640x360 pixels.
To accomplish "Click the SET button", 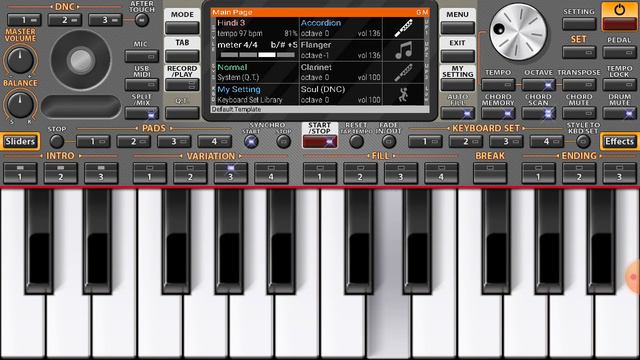I will (579, 52).
